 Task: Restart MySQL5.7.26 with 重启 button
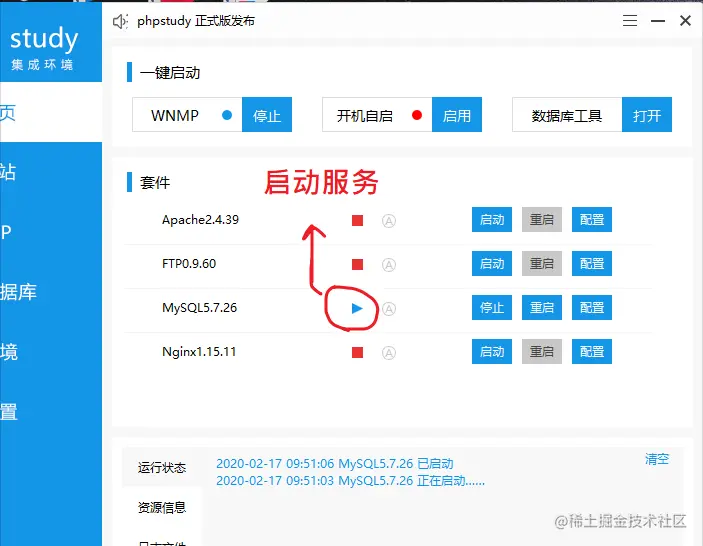point(542,308)
